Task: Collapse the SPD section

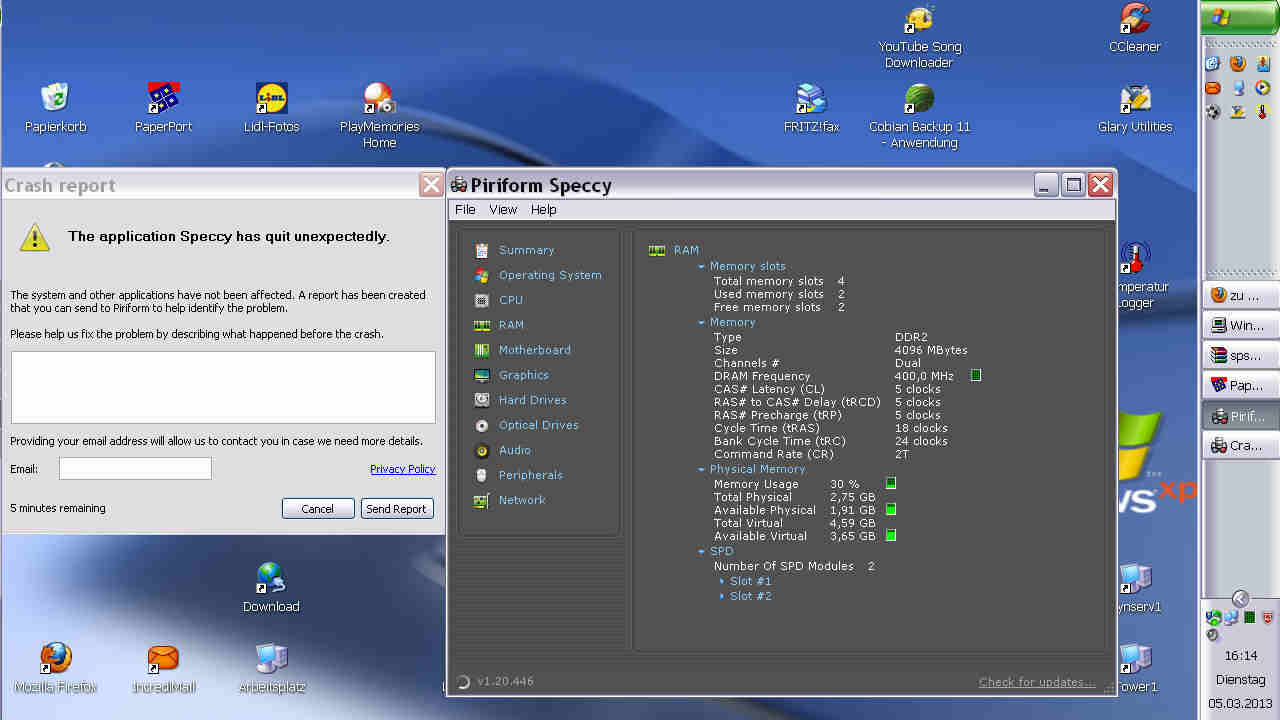Action: point(702,552)
